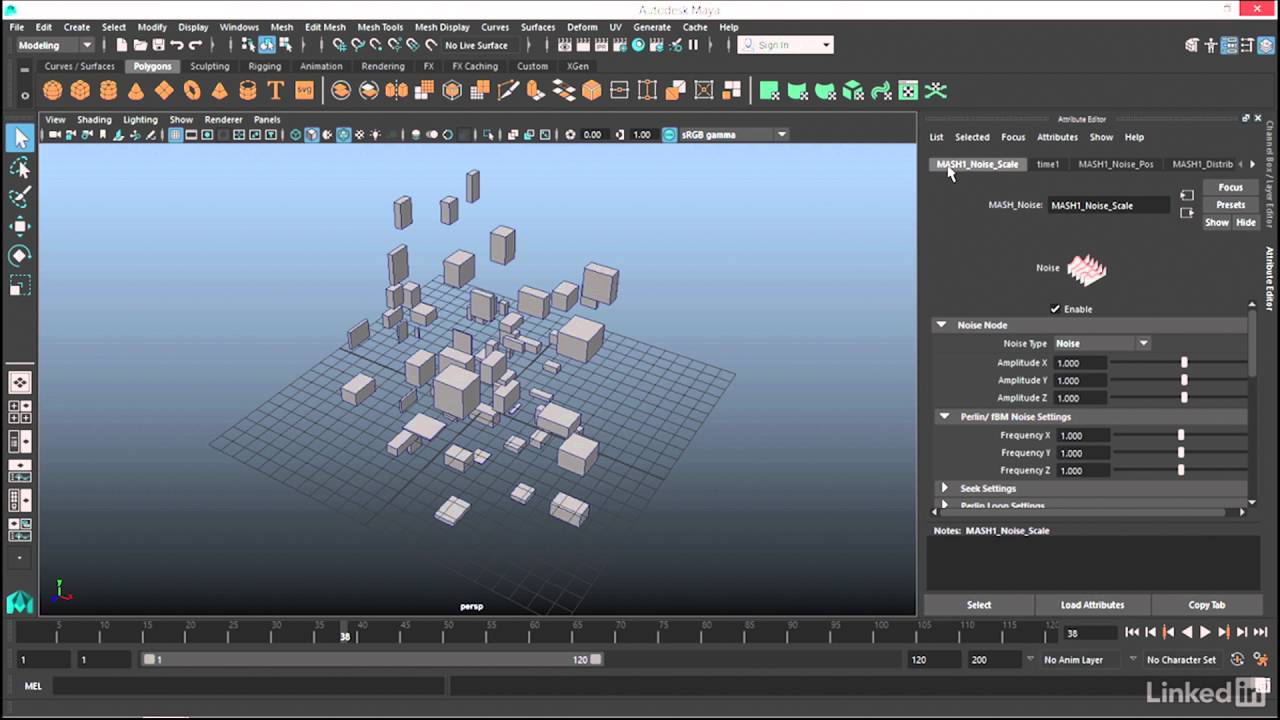The width and height of the screenshot is (1280, 720).
Task: Create a polygon cone from the shelf
Action: pos(136,91)
